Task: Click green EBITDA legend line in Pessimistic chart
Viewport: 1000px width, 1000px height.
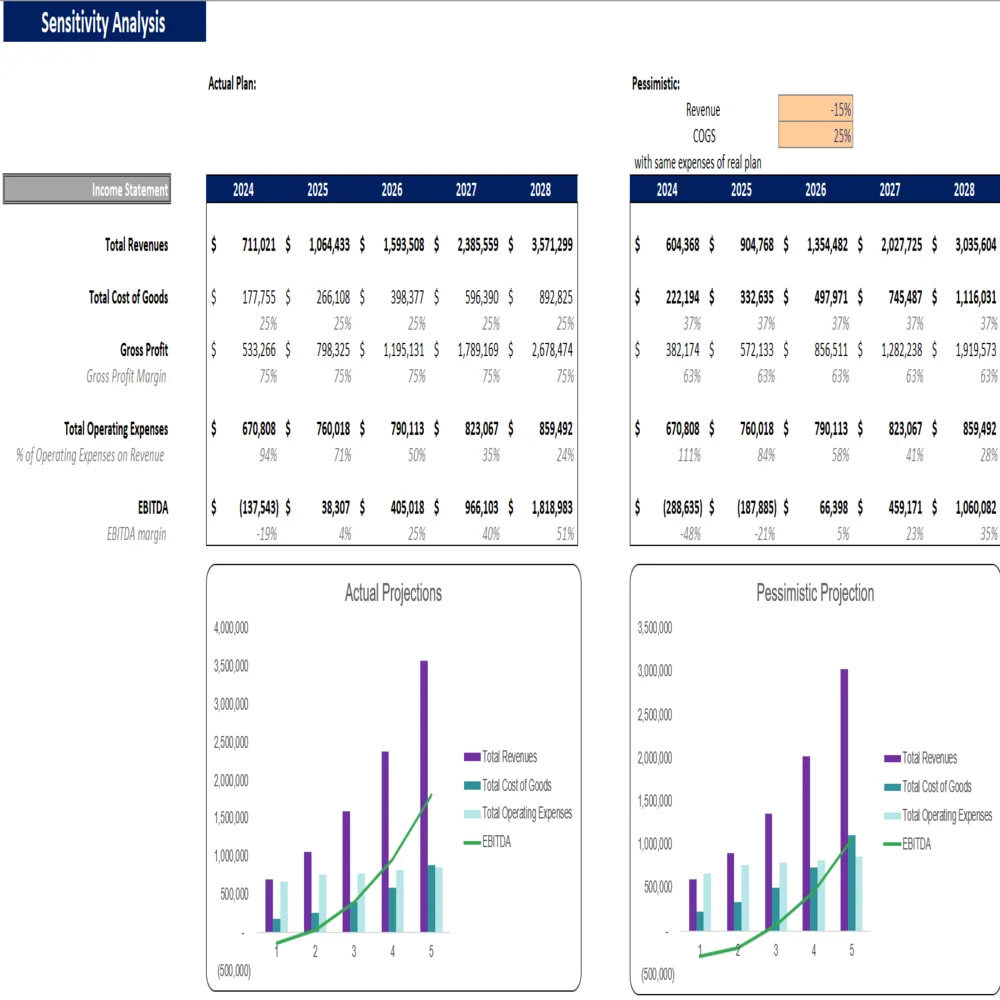Action: coord(892,844)
